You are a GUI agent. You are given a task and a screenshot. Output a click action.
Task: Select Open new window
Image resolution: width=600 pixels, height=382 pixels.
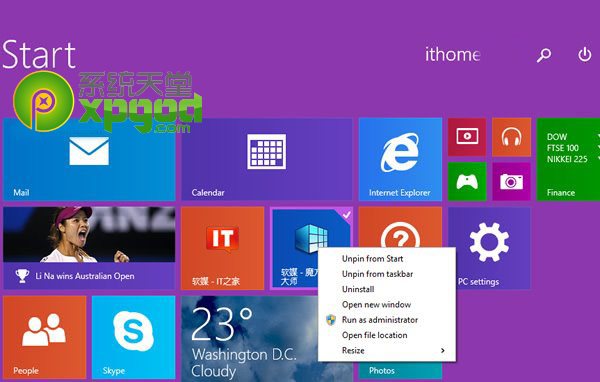point(387,305)
